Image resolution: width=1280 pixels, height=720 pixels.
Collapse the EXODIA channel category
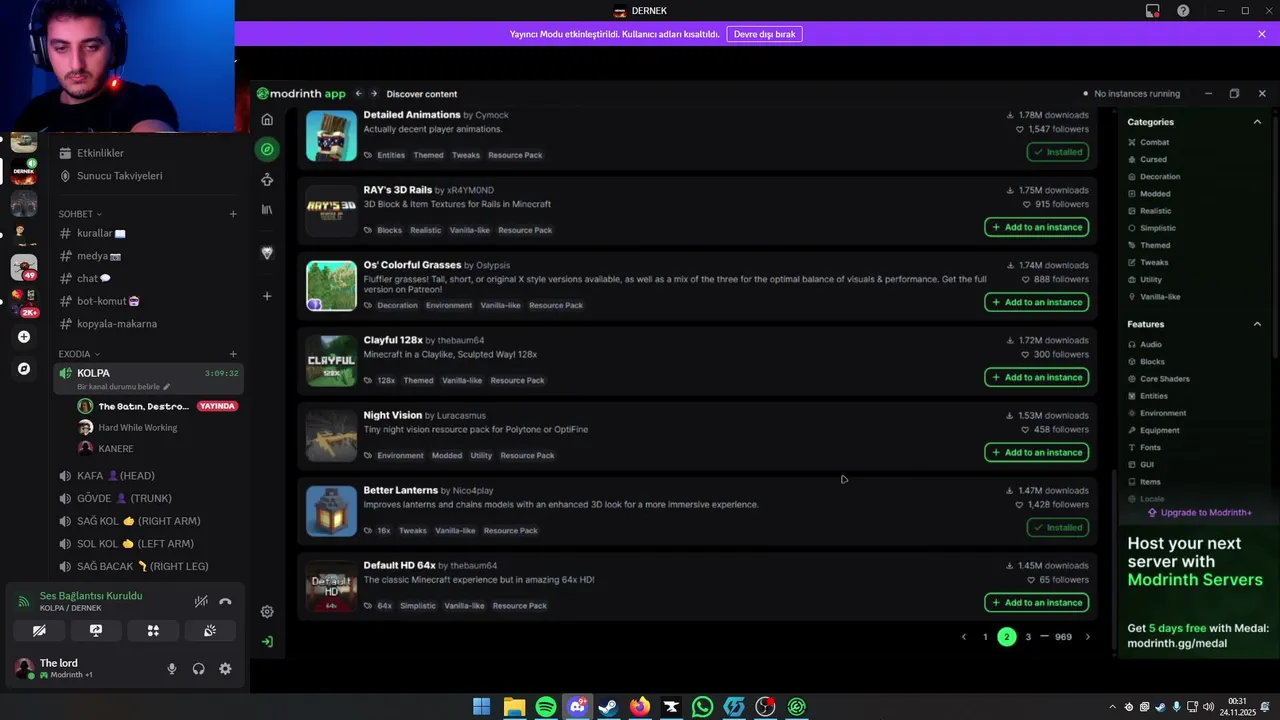click(79, 354)
